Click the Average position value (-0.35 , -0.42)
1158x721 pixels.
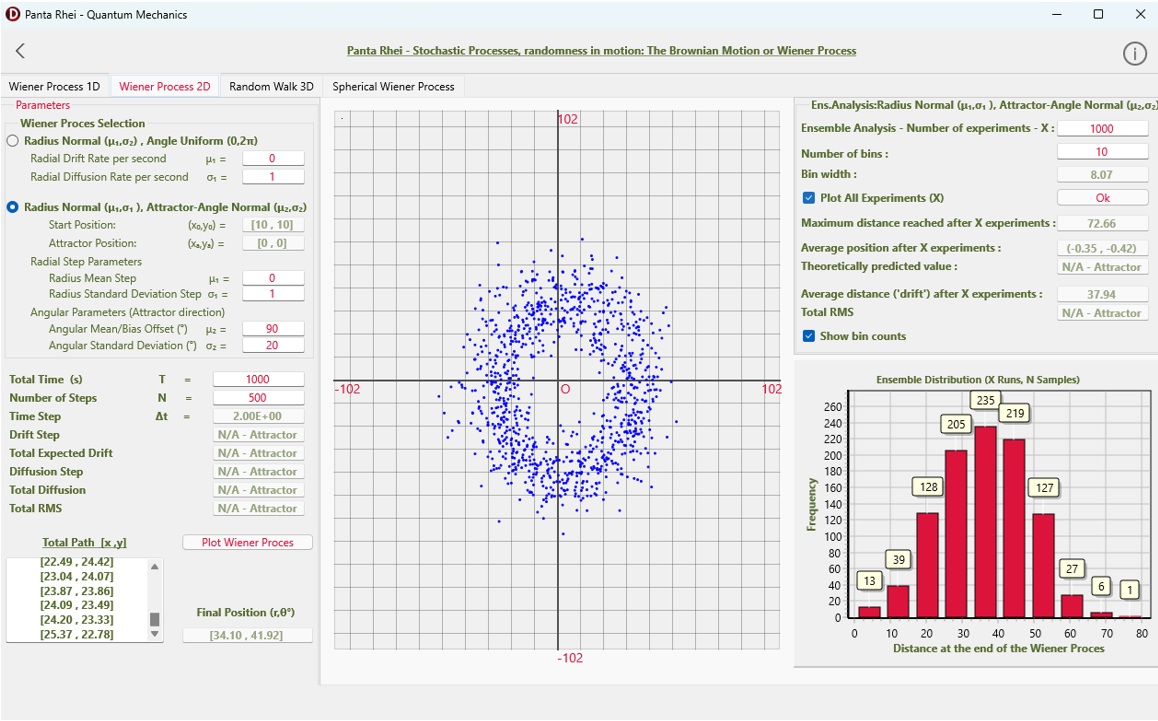coord(1103,248)
